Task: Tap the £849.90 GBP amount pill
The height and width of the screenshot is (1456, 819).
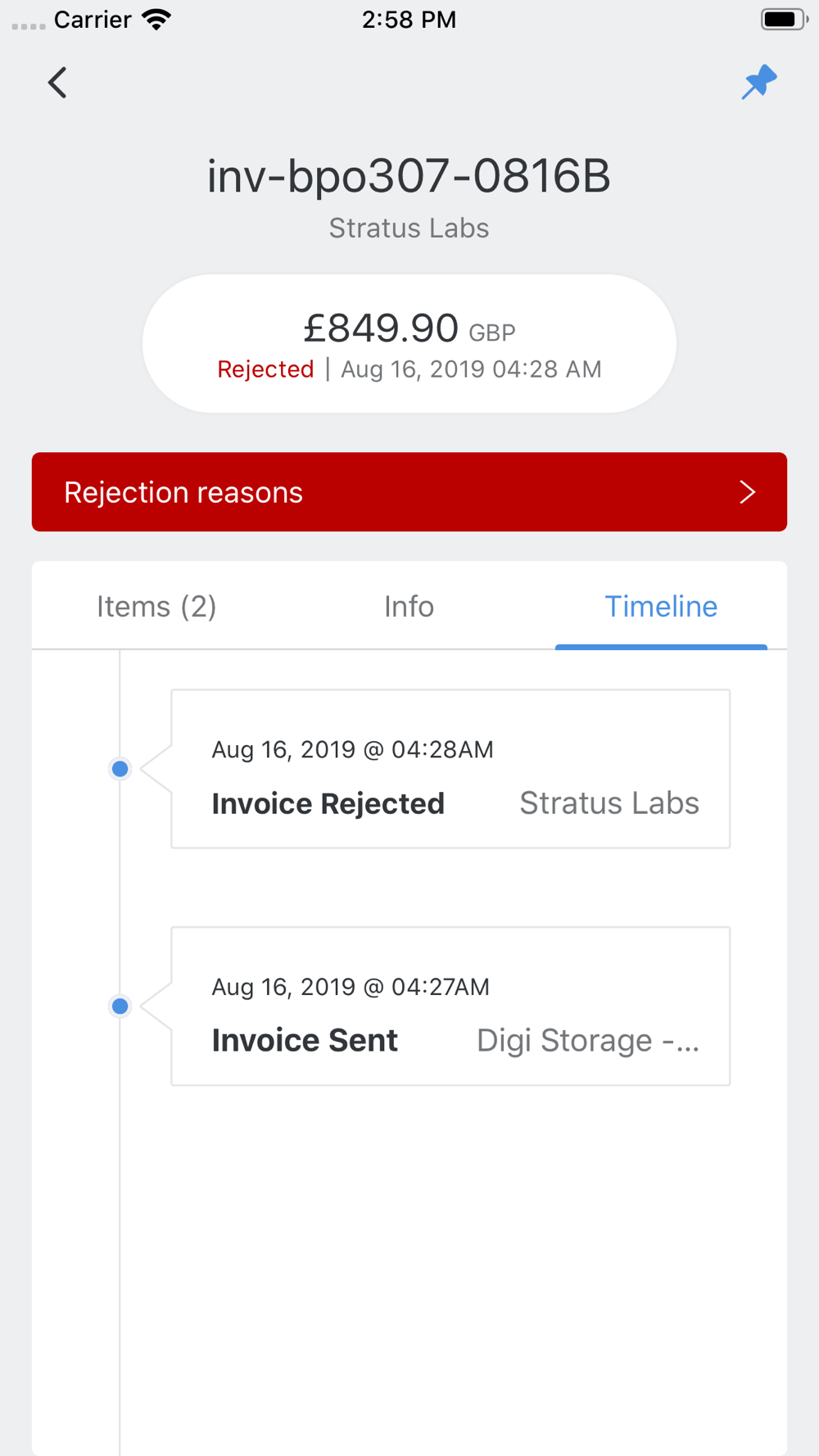Action: (x=409, y=343)
